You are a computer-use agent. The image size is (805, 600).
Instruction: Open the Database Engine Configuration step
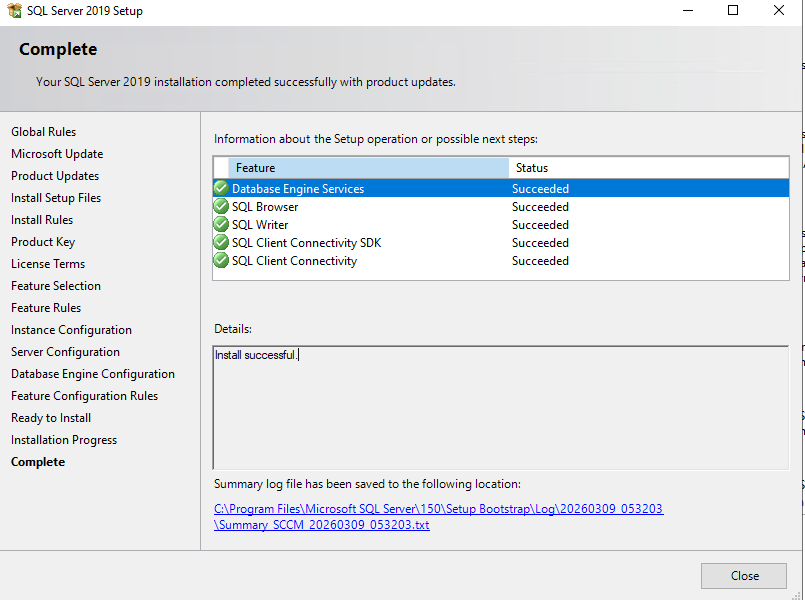point(93,374)
